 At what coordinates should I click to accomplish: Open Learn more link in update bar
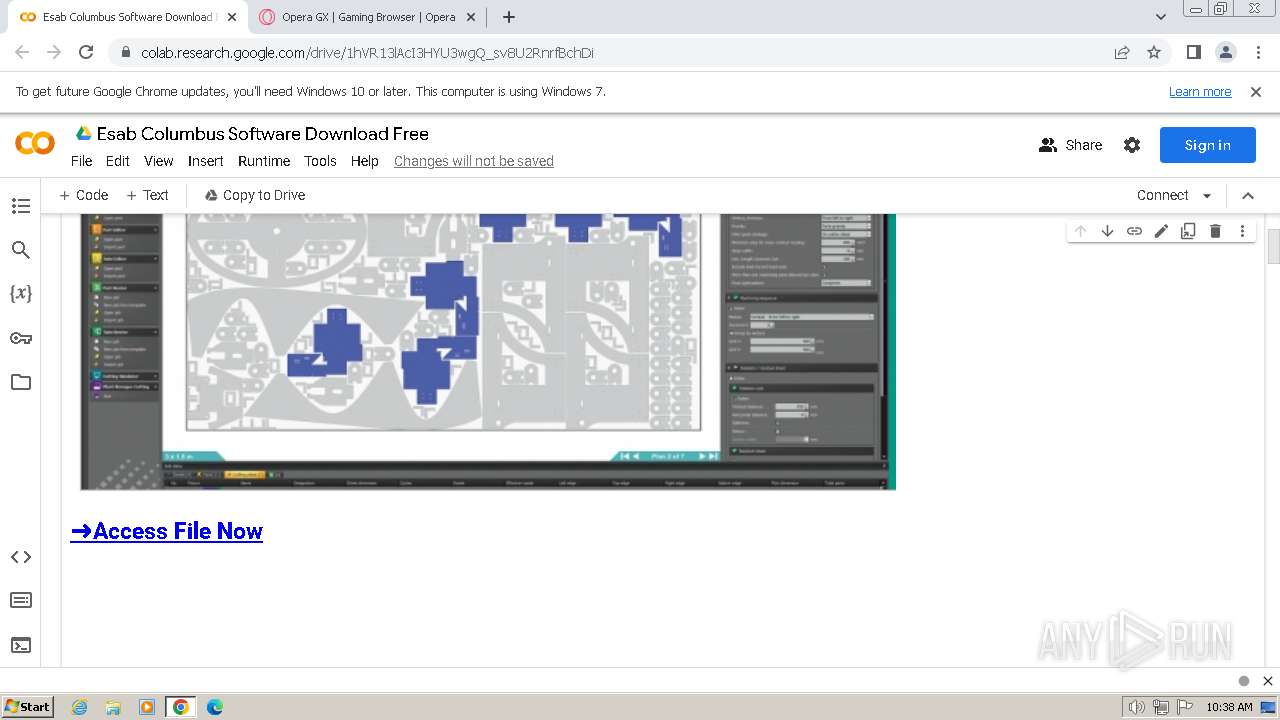tap(1200, 92)
